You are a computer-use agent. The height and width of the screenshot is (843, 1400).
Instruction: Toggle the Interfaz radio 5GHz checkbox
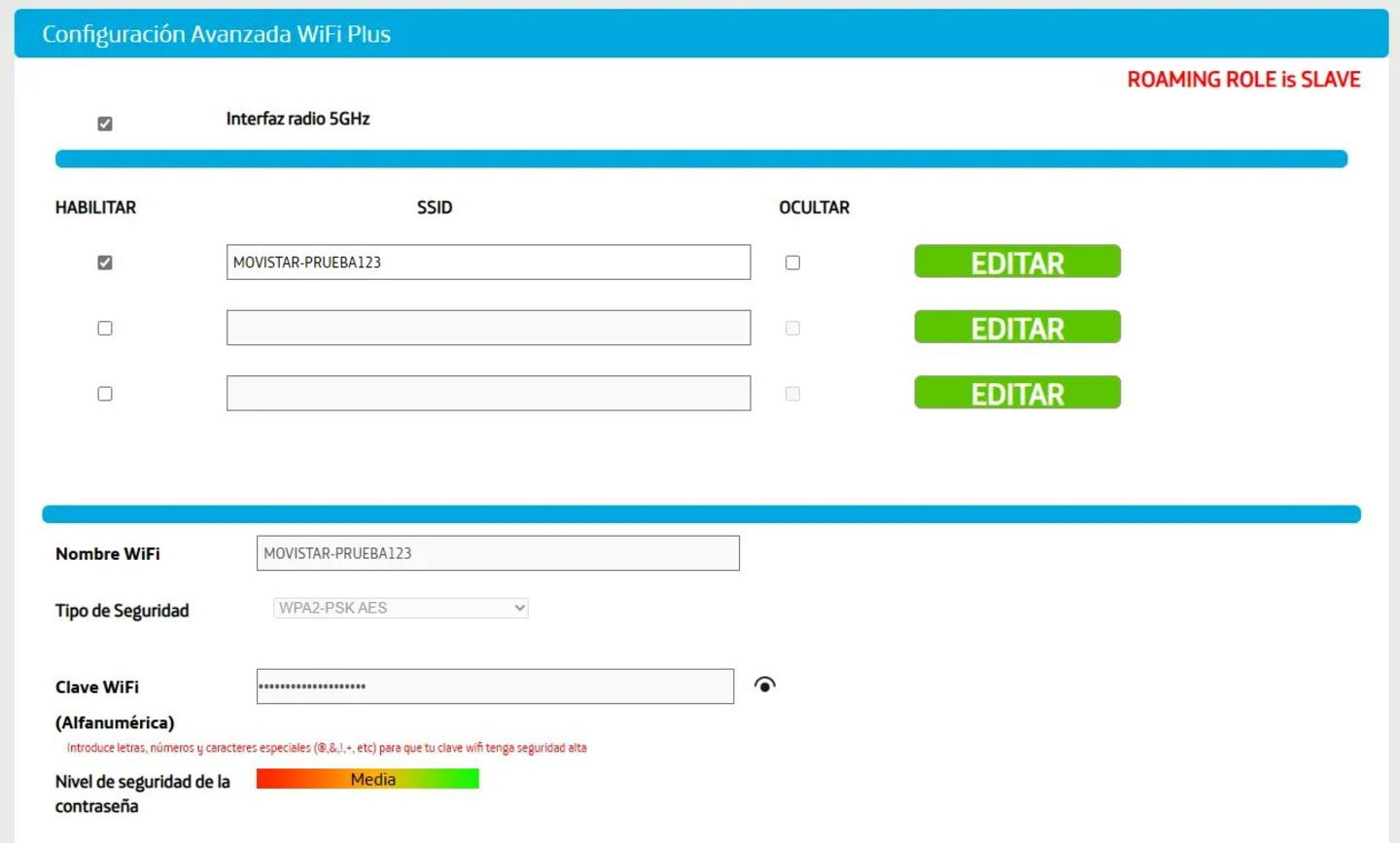[105, 123]
